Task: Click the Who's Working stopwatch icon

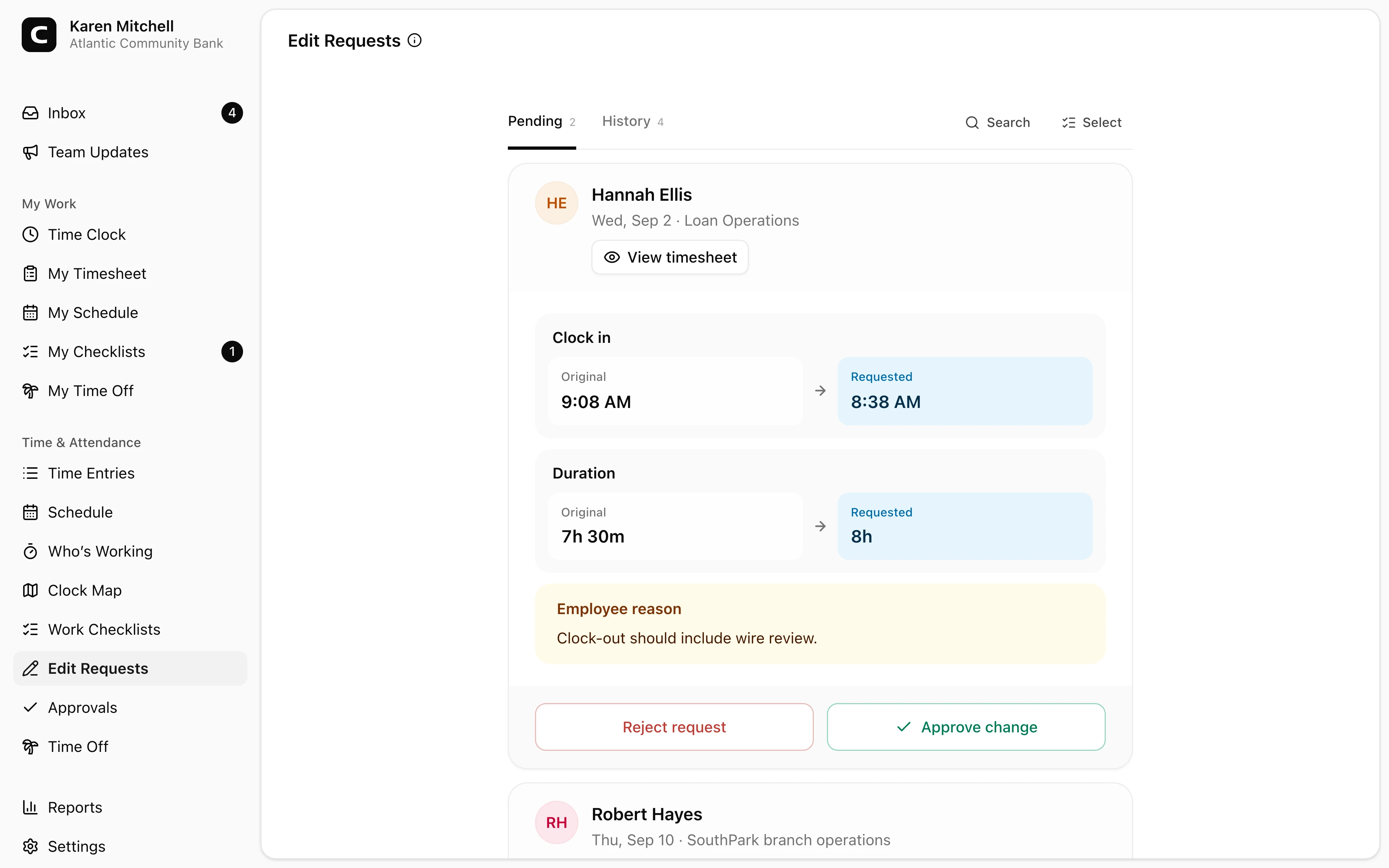Action: tap(30, 552)
